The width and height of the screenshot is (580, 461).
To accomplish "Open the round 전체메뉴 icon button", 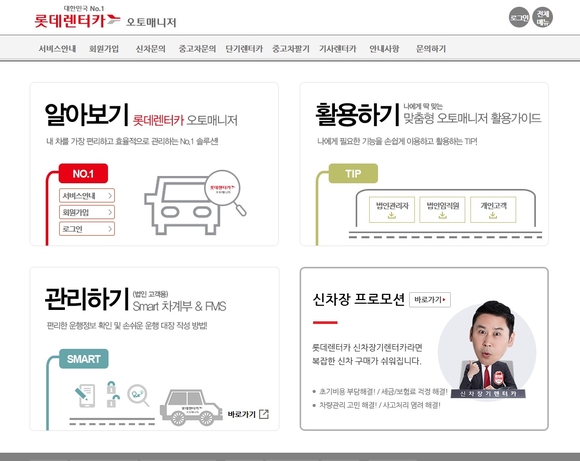I will (x=543, y=17).
